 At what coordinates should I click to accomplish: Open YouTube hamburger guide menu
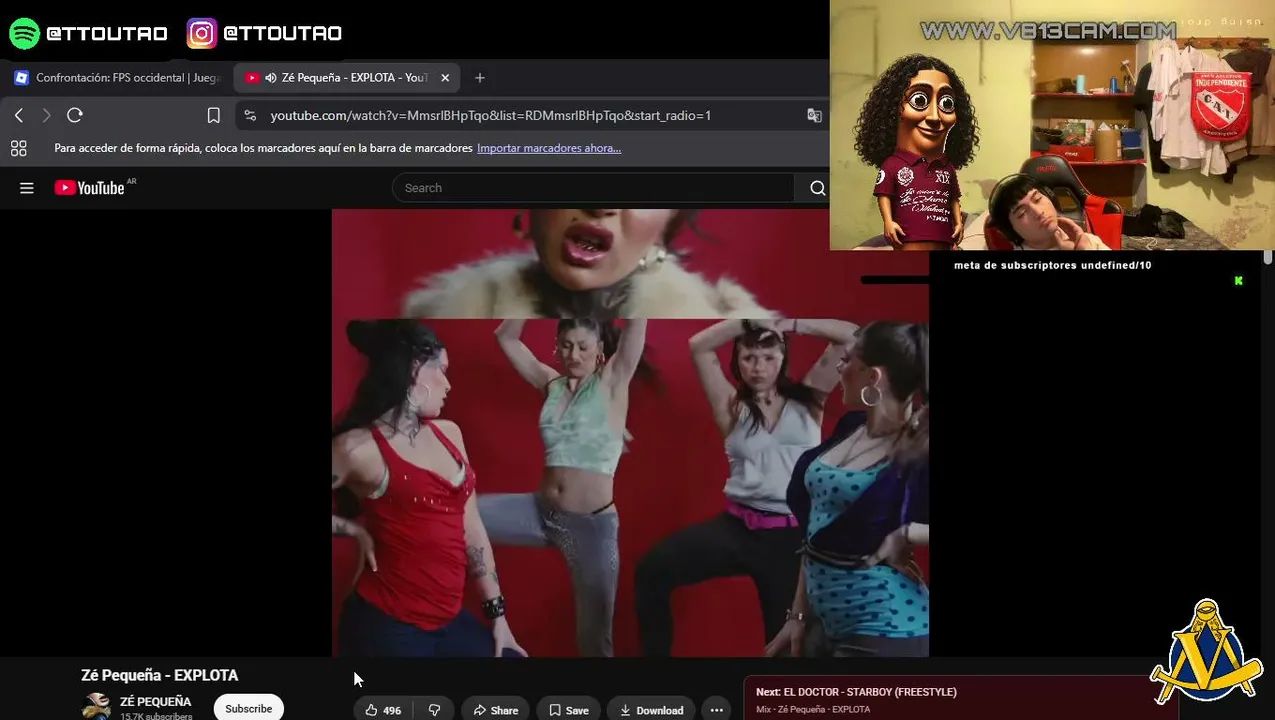pyautogui.click(x=27, y=188)
